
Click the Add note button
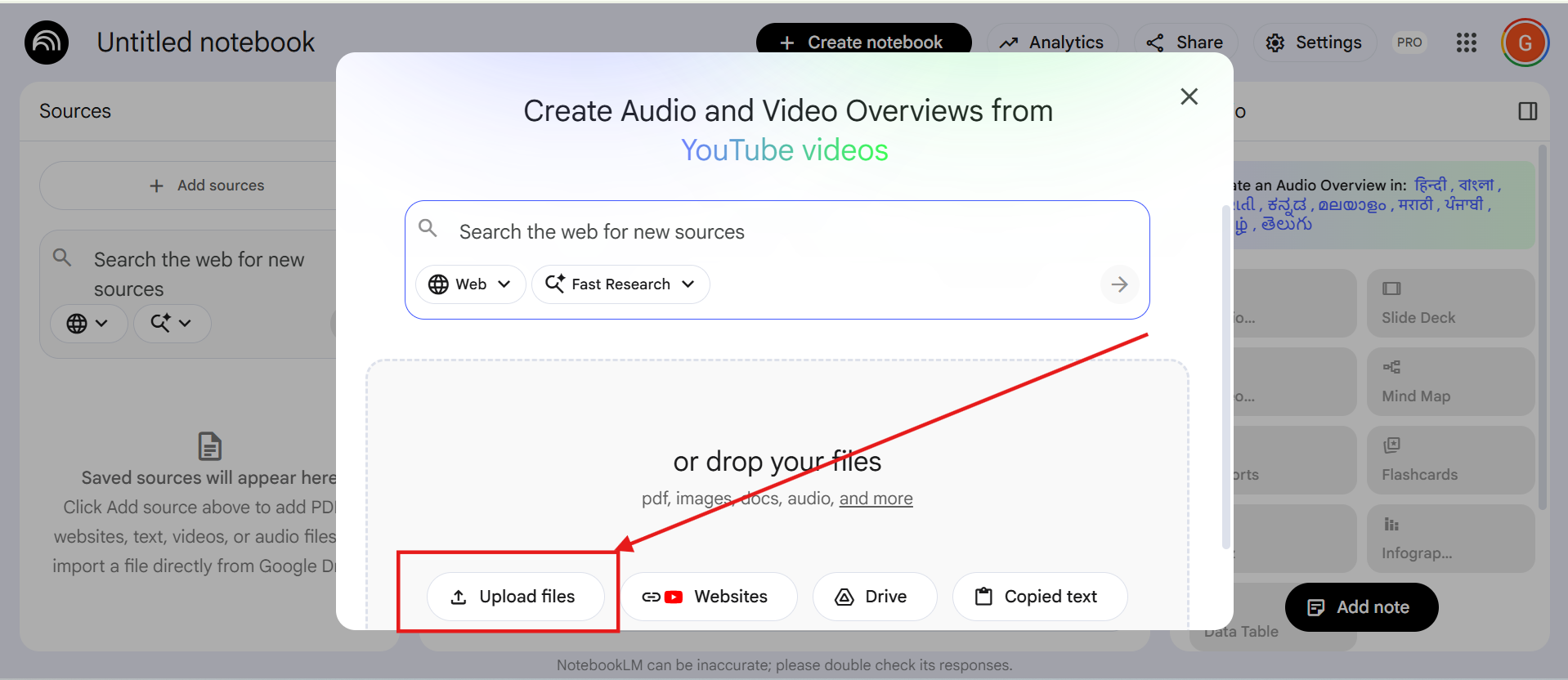point(1361,607)
